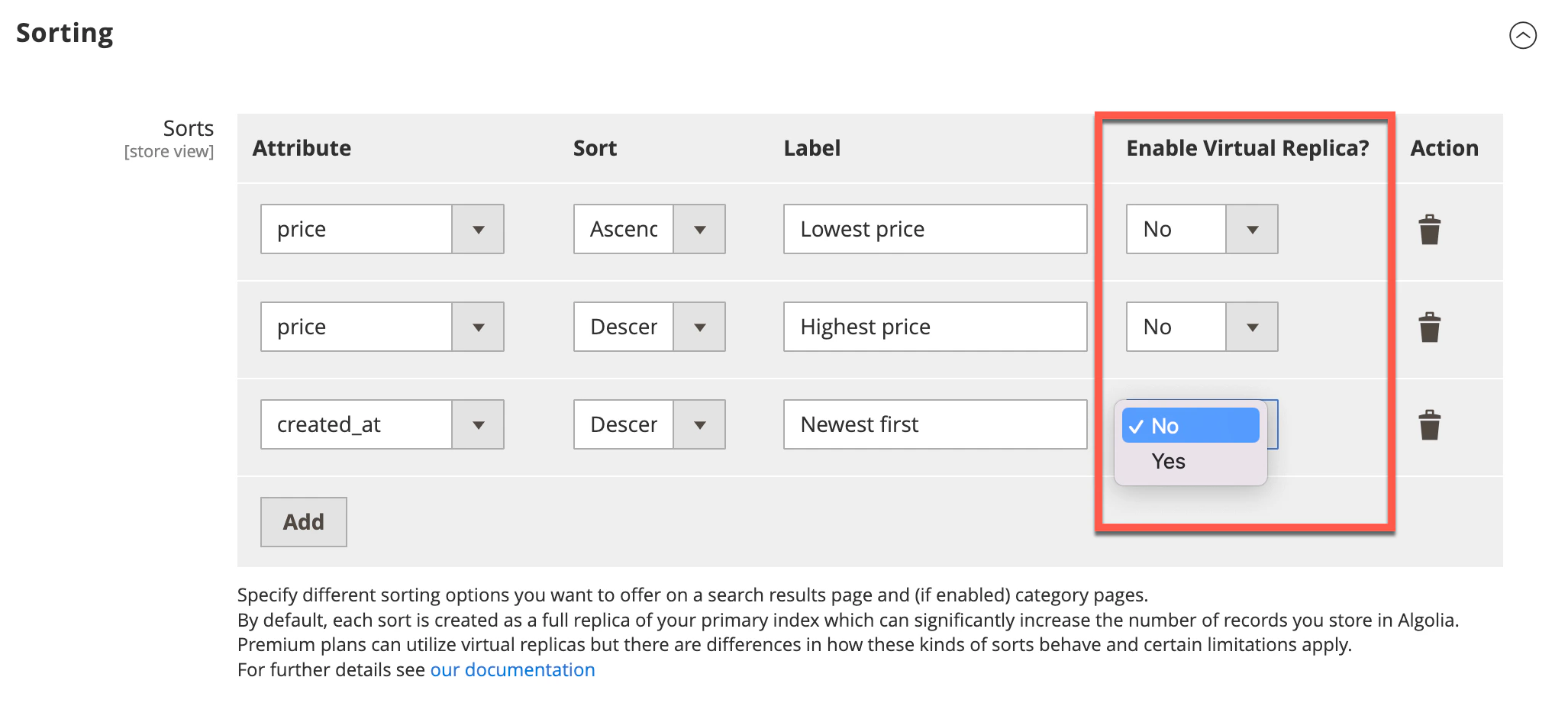This screenshot has width=1568, height=719.
Task: Click the Ascending sort dropdown arrow
Action: tap(699, 228)
